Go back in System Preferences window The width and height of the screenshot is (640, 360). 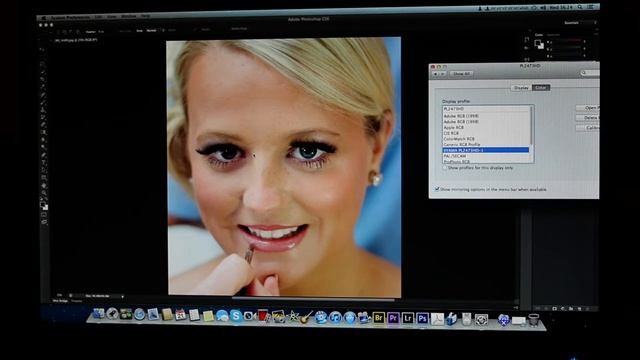[x=436, y=74]
